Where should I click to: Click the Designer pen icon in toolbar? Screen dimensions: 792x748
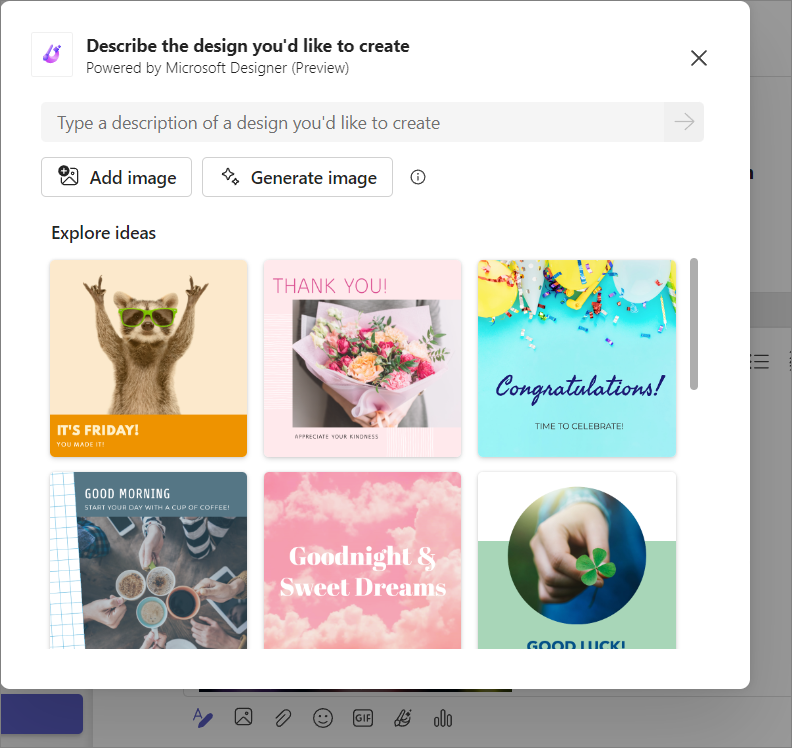point(403,718)
